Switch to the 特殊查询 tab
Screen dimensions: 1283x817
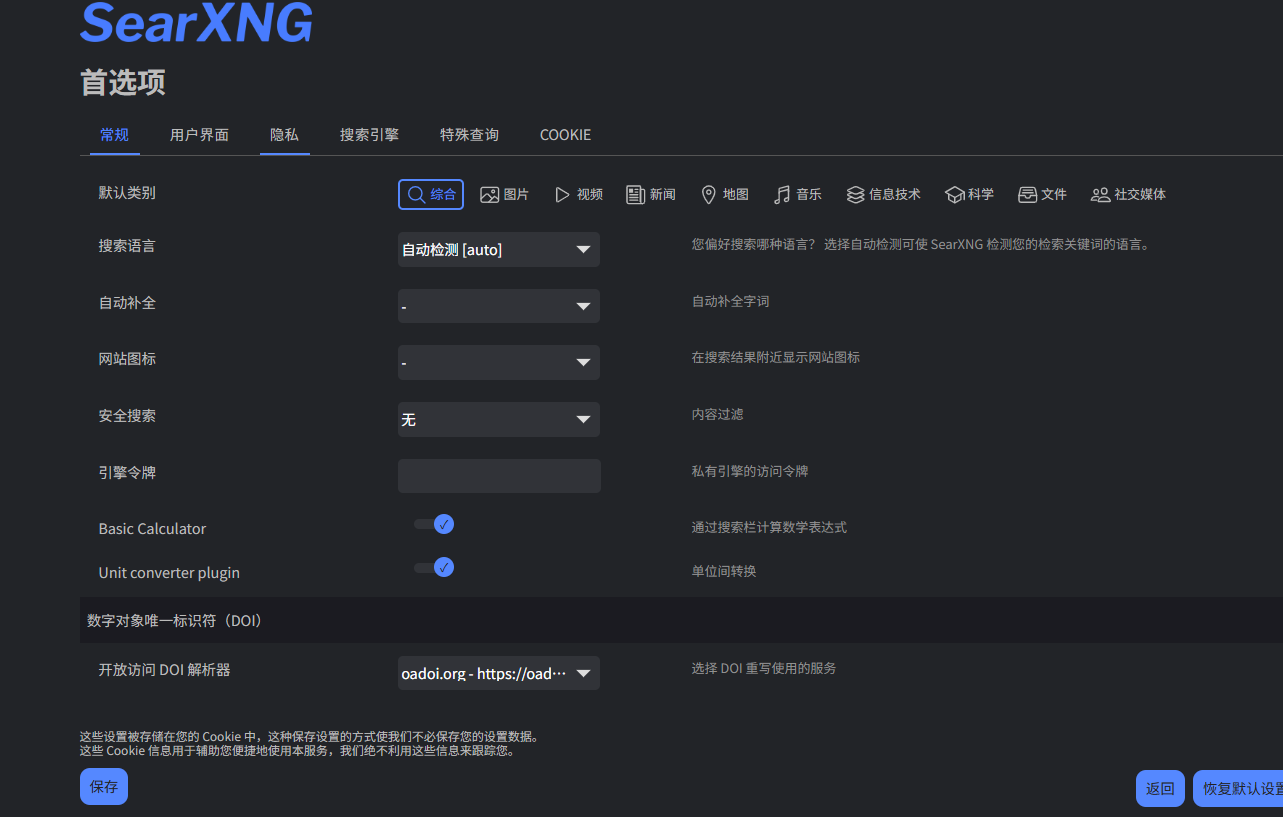[470, 135]
